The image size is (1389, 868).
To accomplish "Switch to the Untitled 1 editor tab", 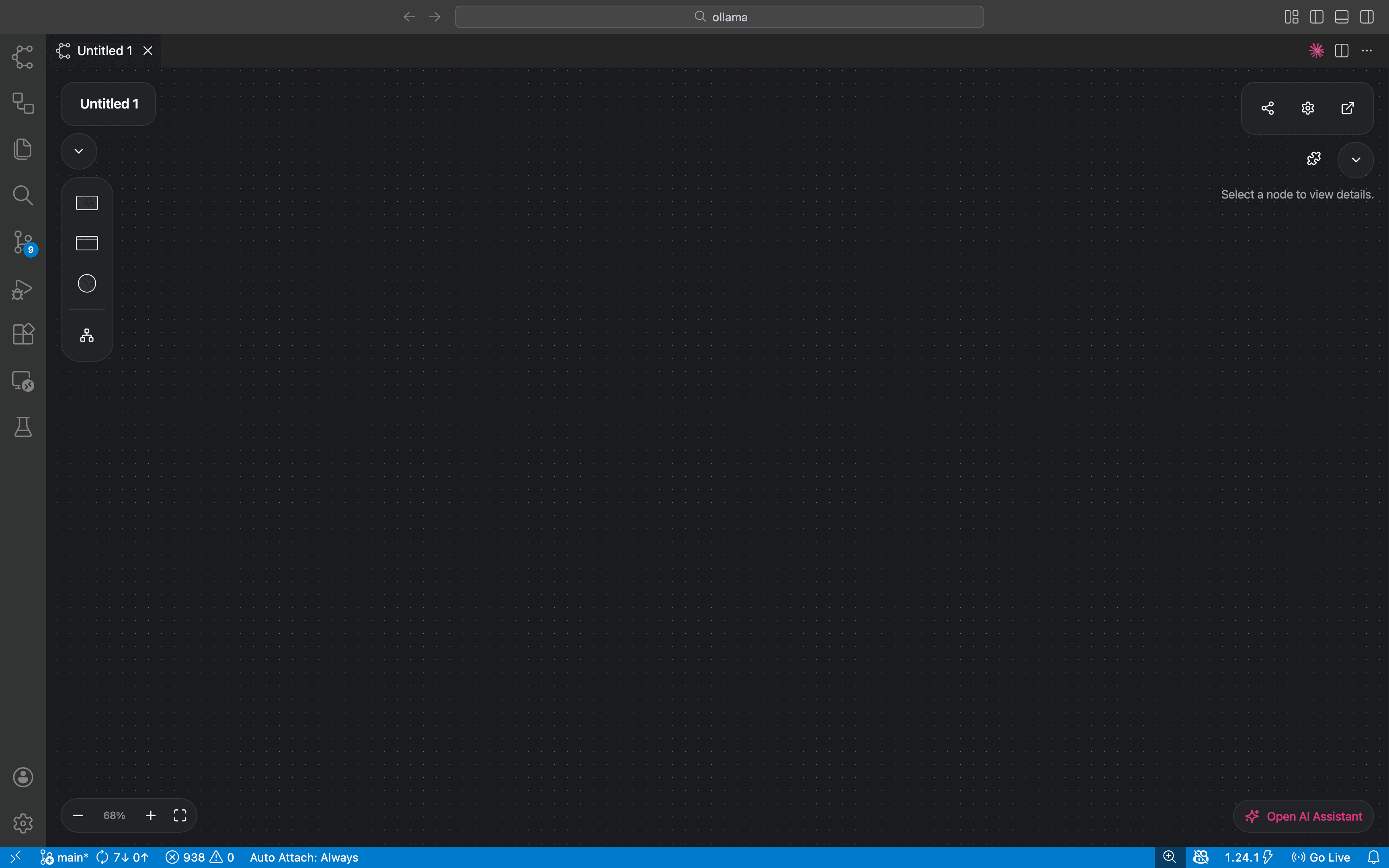I will tap(104, 50).
